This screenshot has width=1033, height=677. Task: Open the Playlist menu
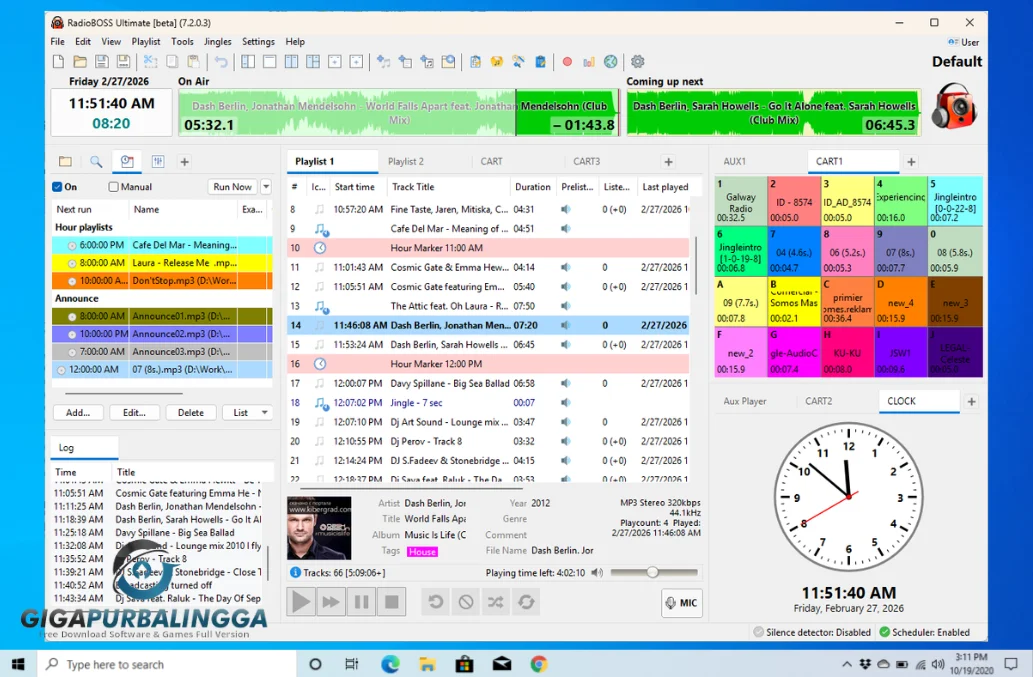tap(146, 41)
